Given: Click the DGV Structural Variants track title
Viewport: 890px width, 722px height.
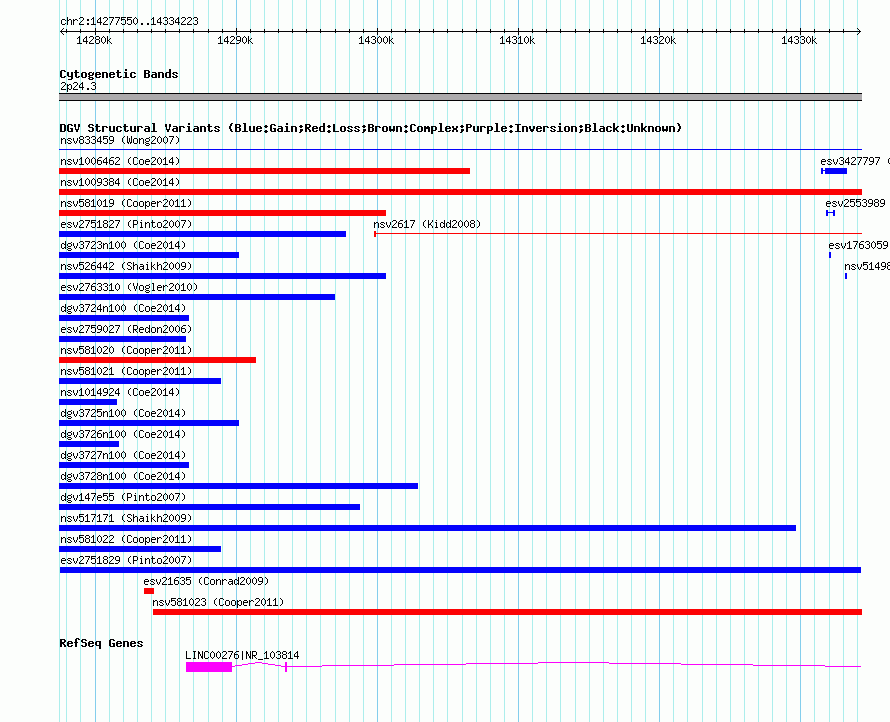Looking at the screenshot, I should tap(371, 128).
